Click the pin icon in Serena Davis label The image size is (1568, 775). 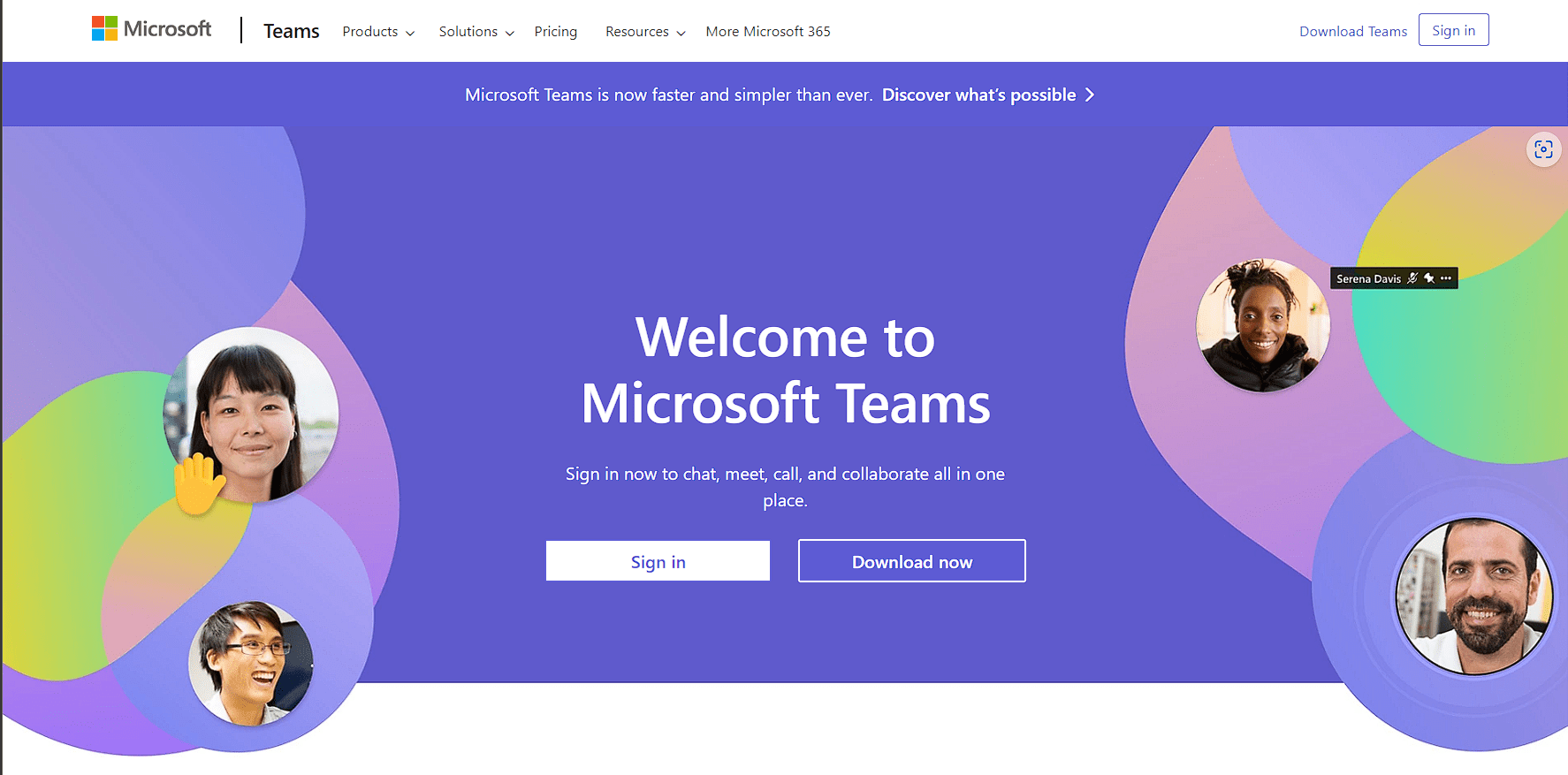click(x=1429, y=278)
